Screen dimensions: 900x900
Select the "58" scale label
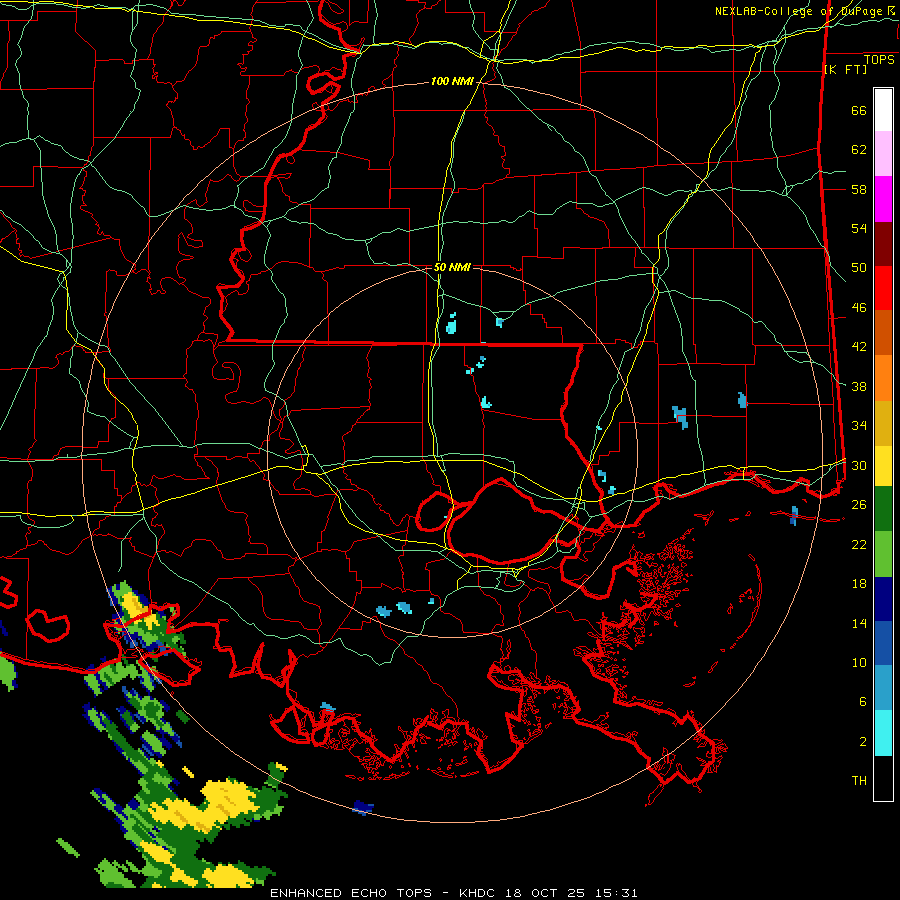859,189
